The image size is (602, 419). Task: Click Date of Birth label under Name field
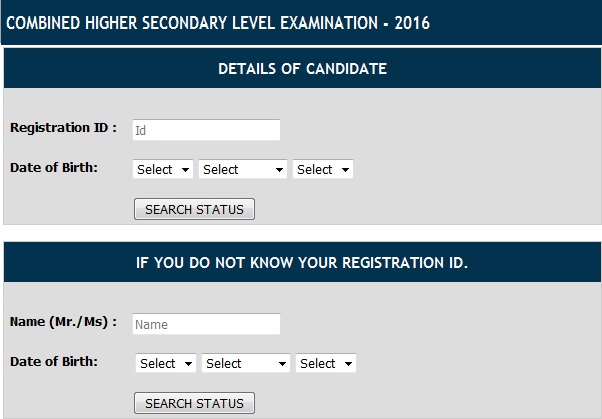(x=54, y=361)
